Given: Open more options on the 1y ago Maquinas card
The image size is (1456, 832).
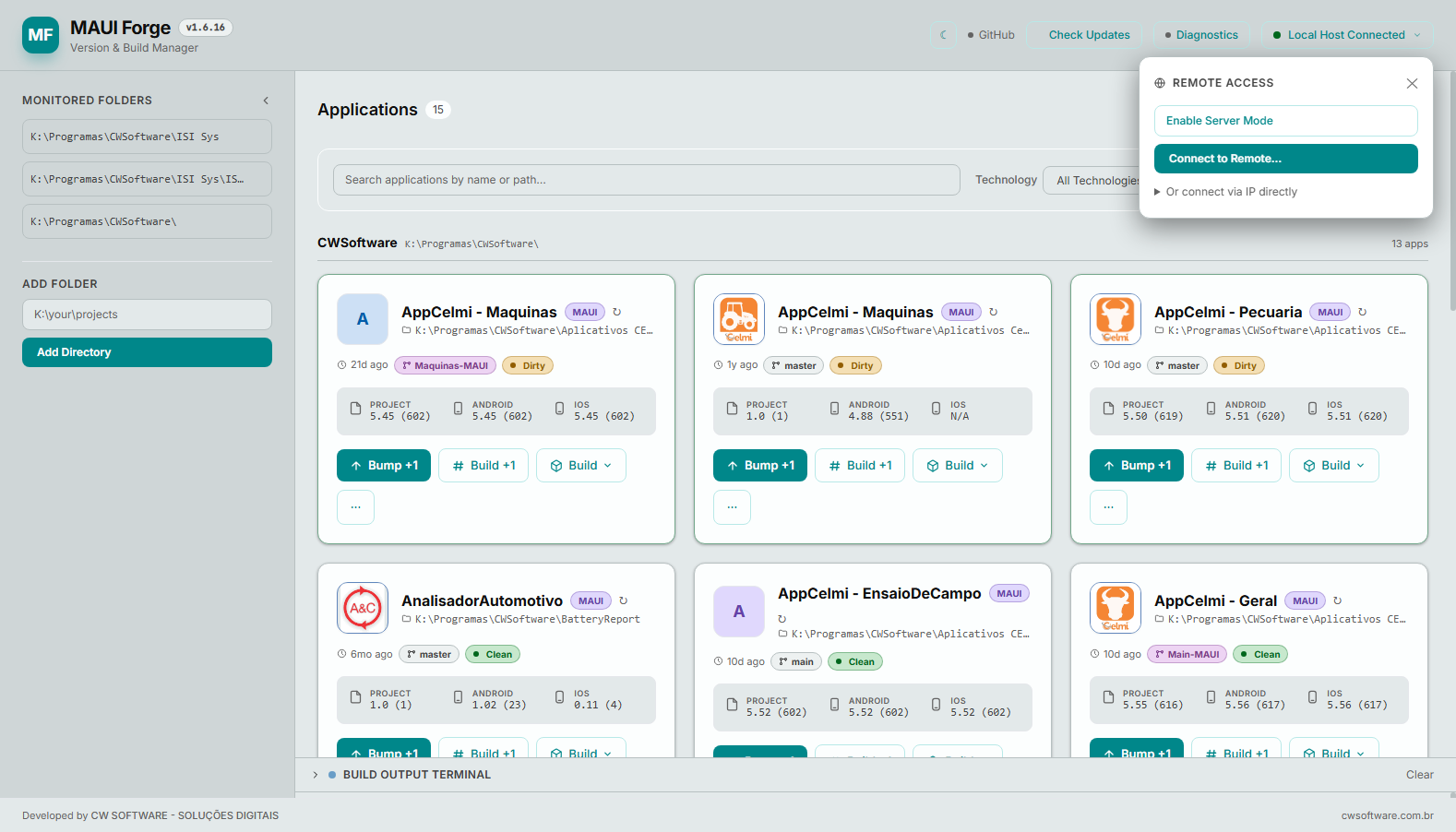Looking at the screenshot, I should [x=732, y=507].
